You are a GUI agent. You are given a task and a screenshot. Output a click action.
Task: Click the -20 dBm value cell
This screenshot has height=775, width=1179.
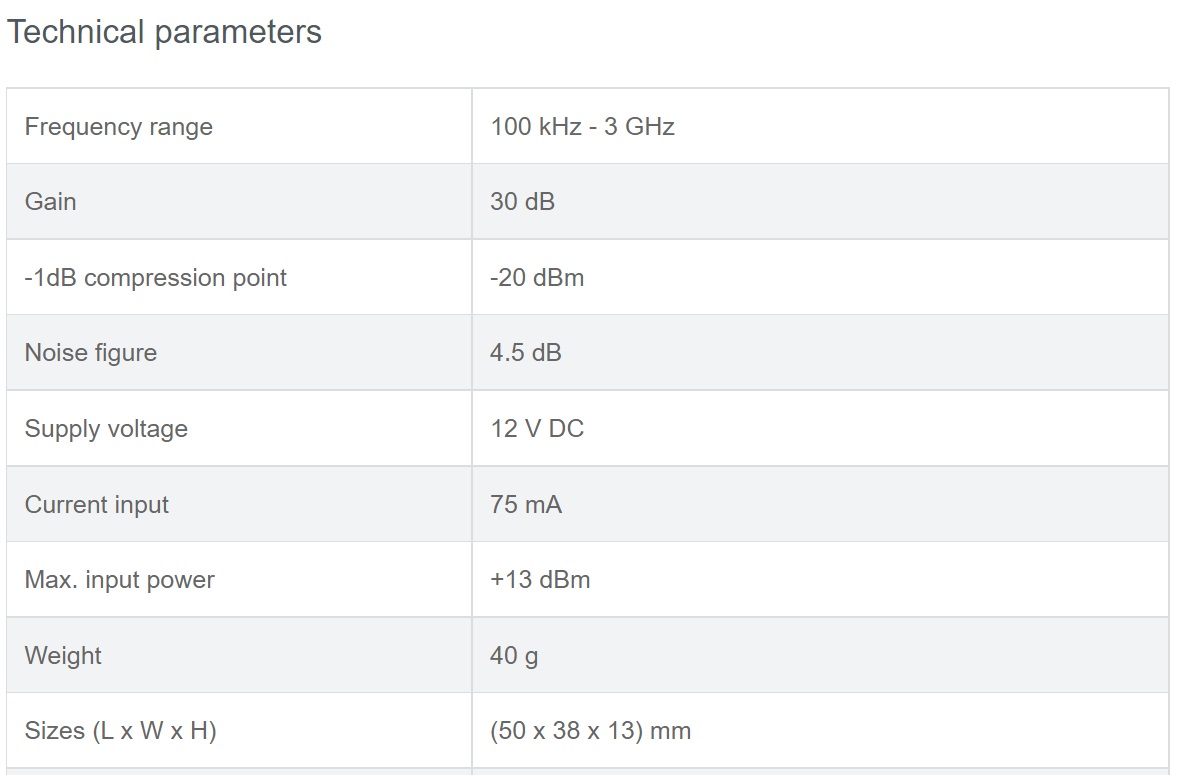(820, 277)
